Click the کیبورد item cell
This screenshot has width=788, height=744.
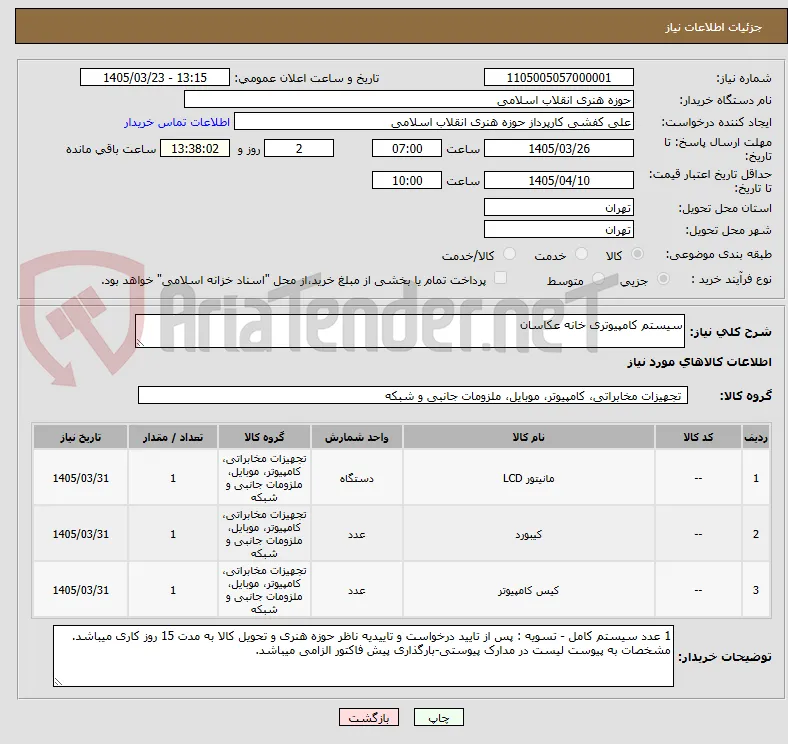click(x=529, y=534)
